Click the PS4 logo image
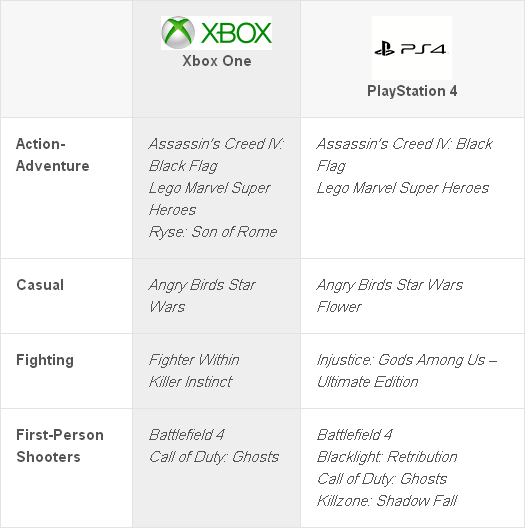Screen dimensions: 525x528 pyautogui.click(x=412, y=48)
